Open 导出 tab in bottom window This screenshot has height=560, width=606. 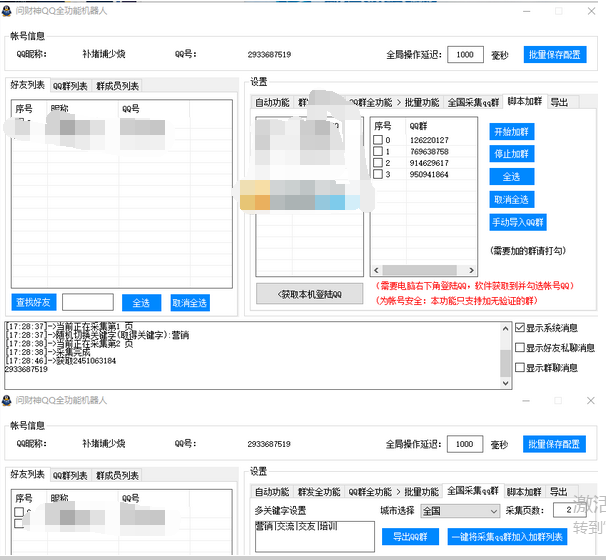coord(558,492)
